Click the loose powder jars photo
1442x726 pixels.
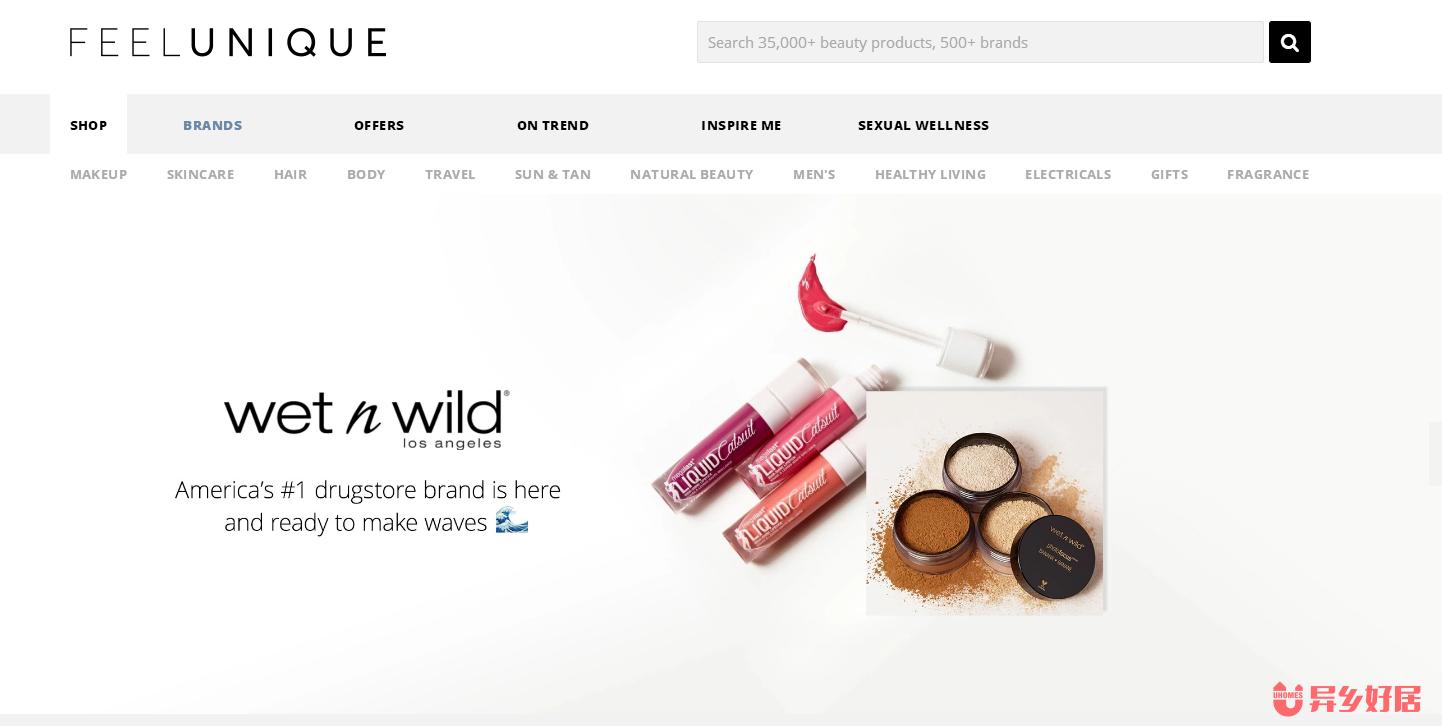[x=986, y=502]
